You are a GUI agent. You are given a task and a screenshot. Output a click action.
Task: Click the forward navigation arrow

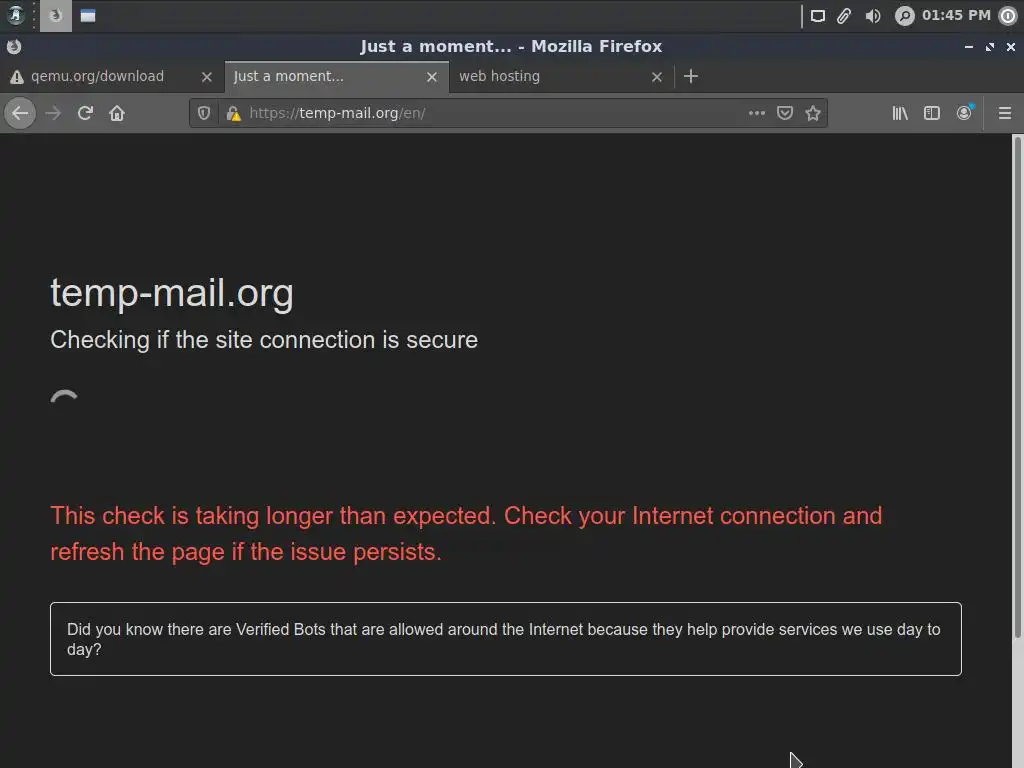(53, 113)
